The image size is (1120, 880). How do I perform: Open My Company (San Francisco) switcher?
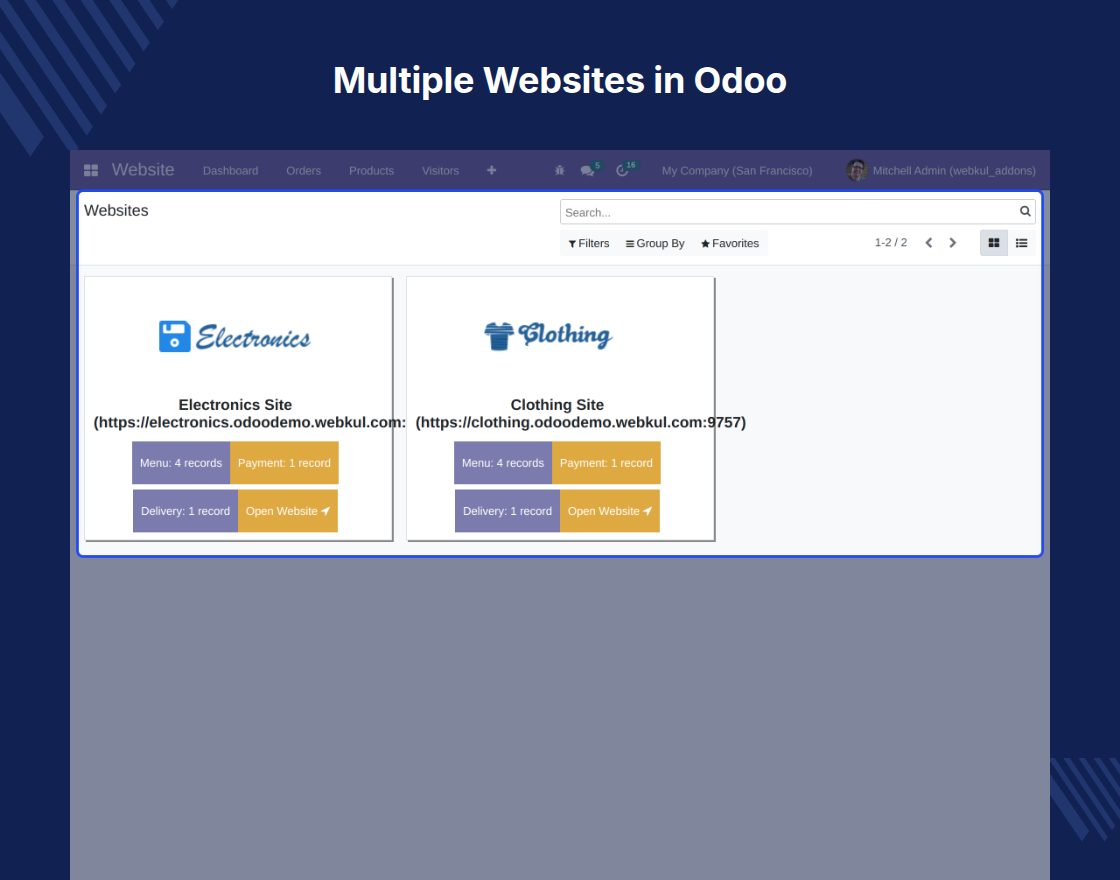pos(737,171)
